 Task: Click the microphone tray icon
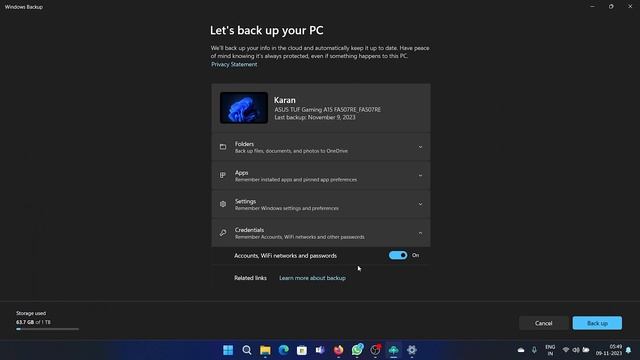(x=534, y=350)
